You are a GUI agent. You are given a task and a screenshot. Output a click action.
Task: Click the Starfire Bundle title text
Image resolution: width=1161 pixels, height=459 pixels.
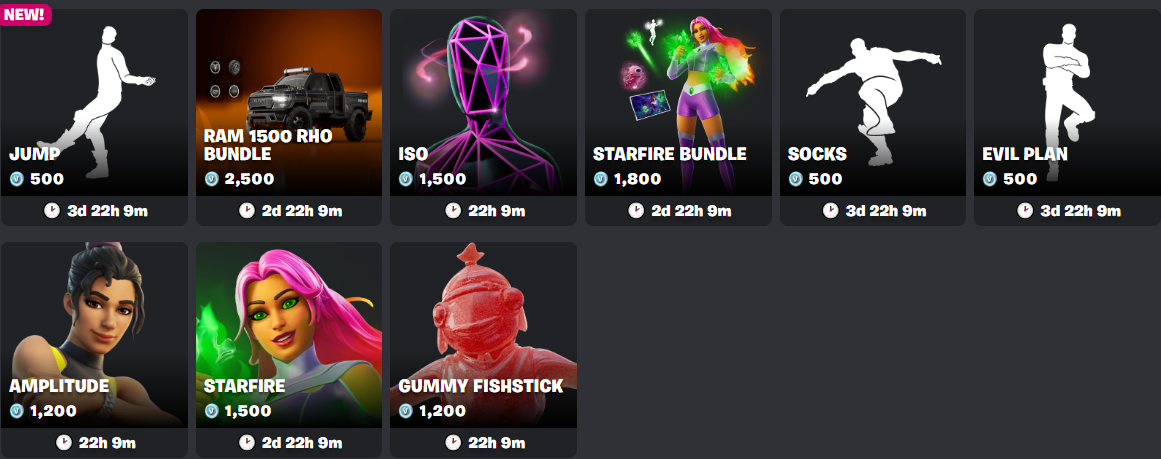[669, 154]
